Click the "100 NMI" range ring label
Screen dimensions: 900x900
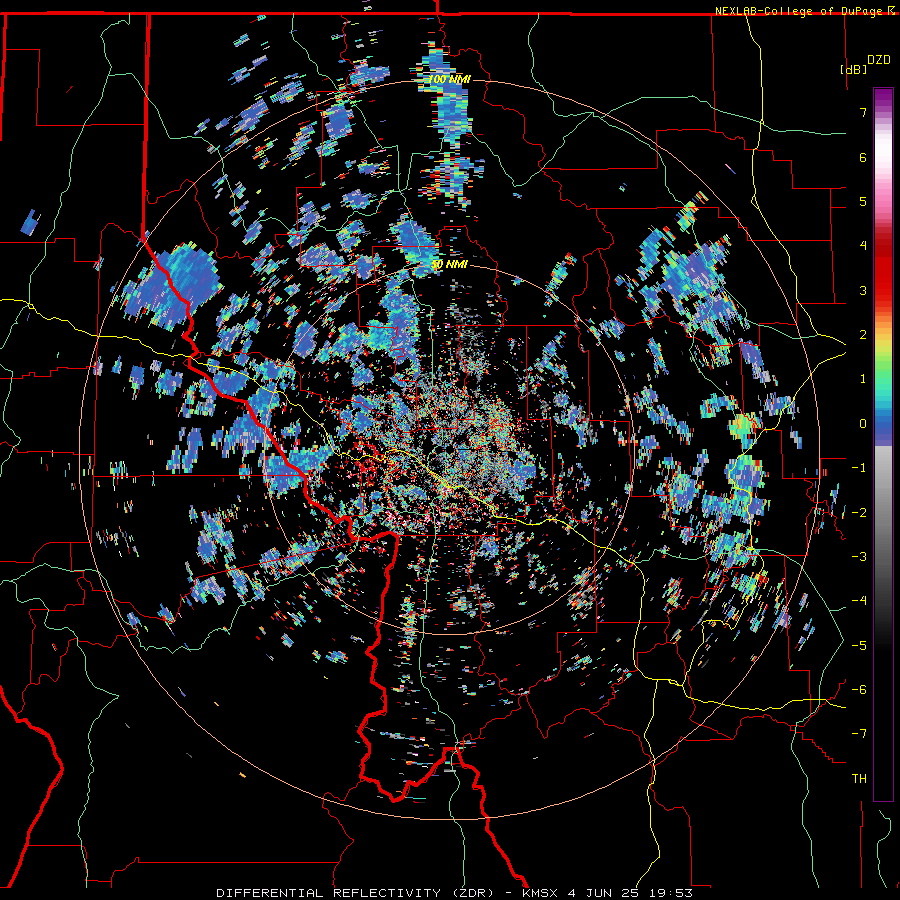pyautogui.click(x=449, y=79)
